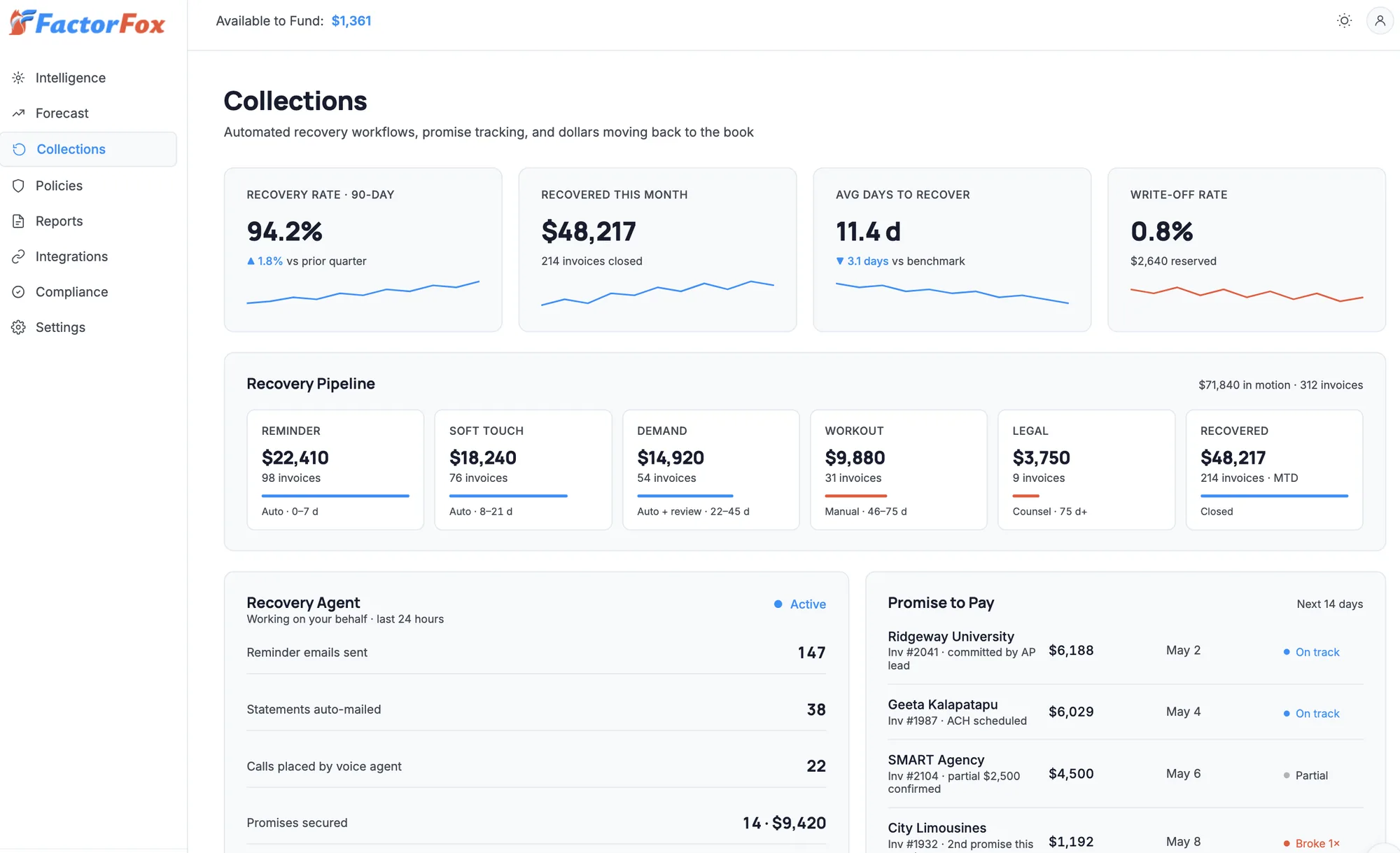Click the Policies shield icon
This screenshot has width=1400, height=853.
(x=19, y=186)
